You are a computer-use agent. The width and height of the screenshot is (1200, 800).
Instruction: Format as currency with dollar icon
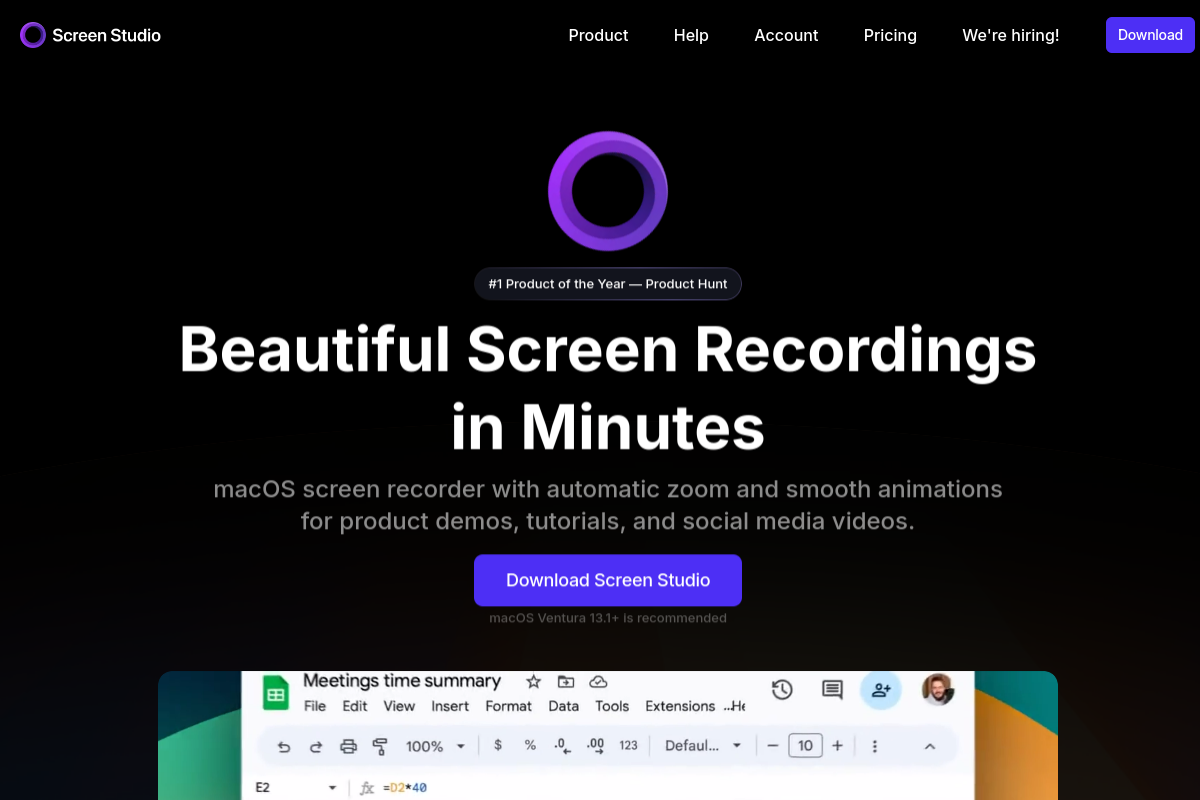tap(498, 745)
